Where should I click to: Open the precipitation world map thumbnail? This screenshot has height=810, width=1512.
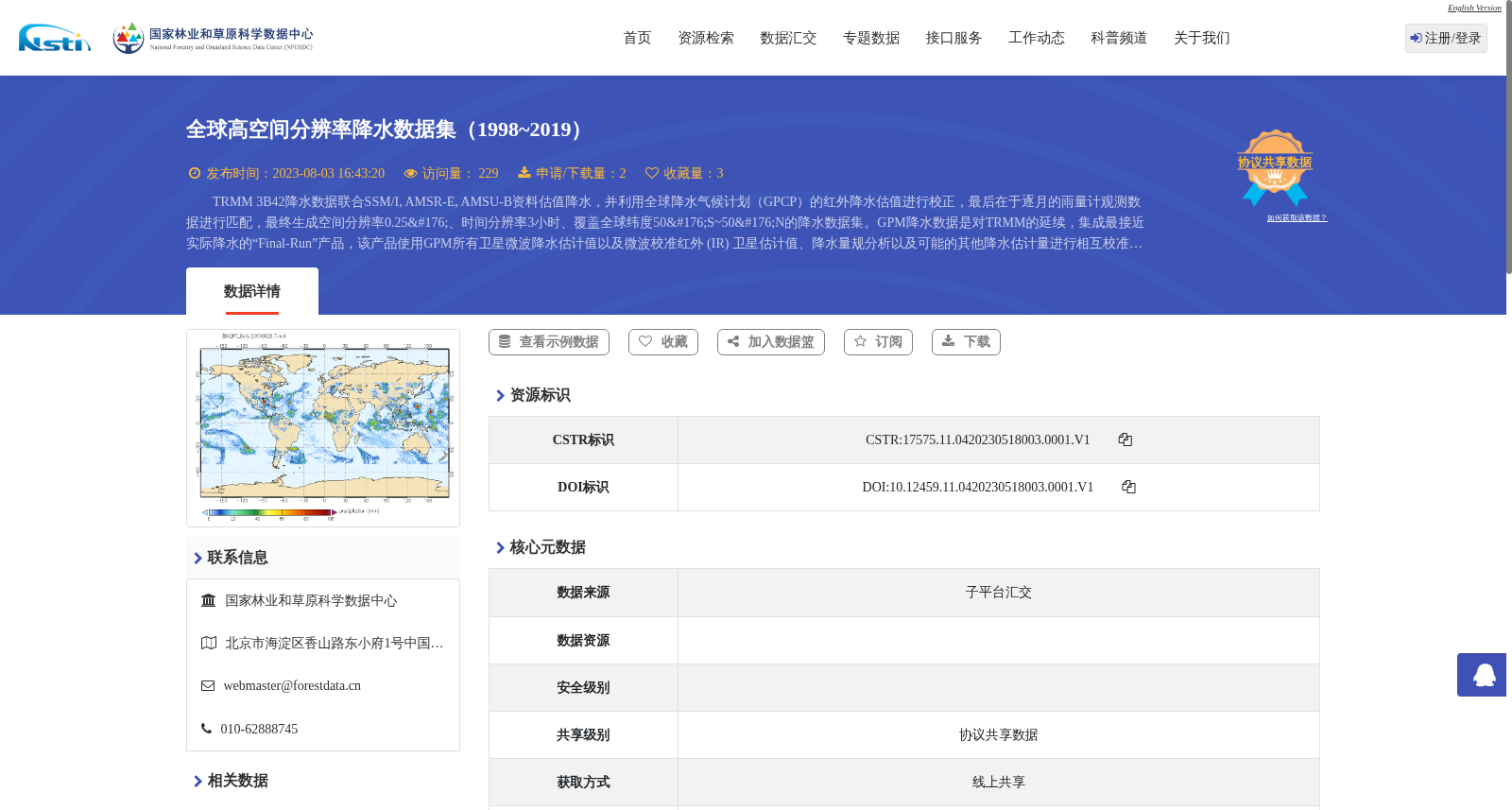coord(323,428)
